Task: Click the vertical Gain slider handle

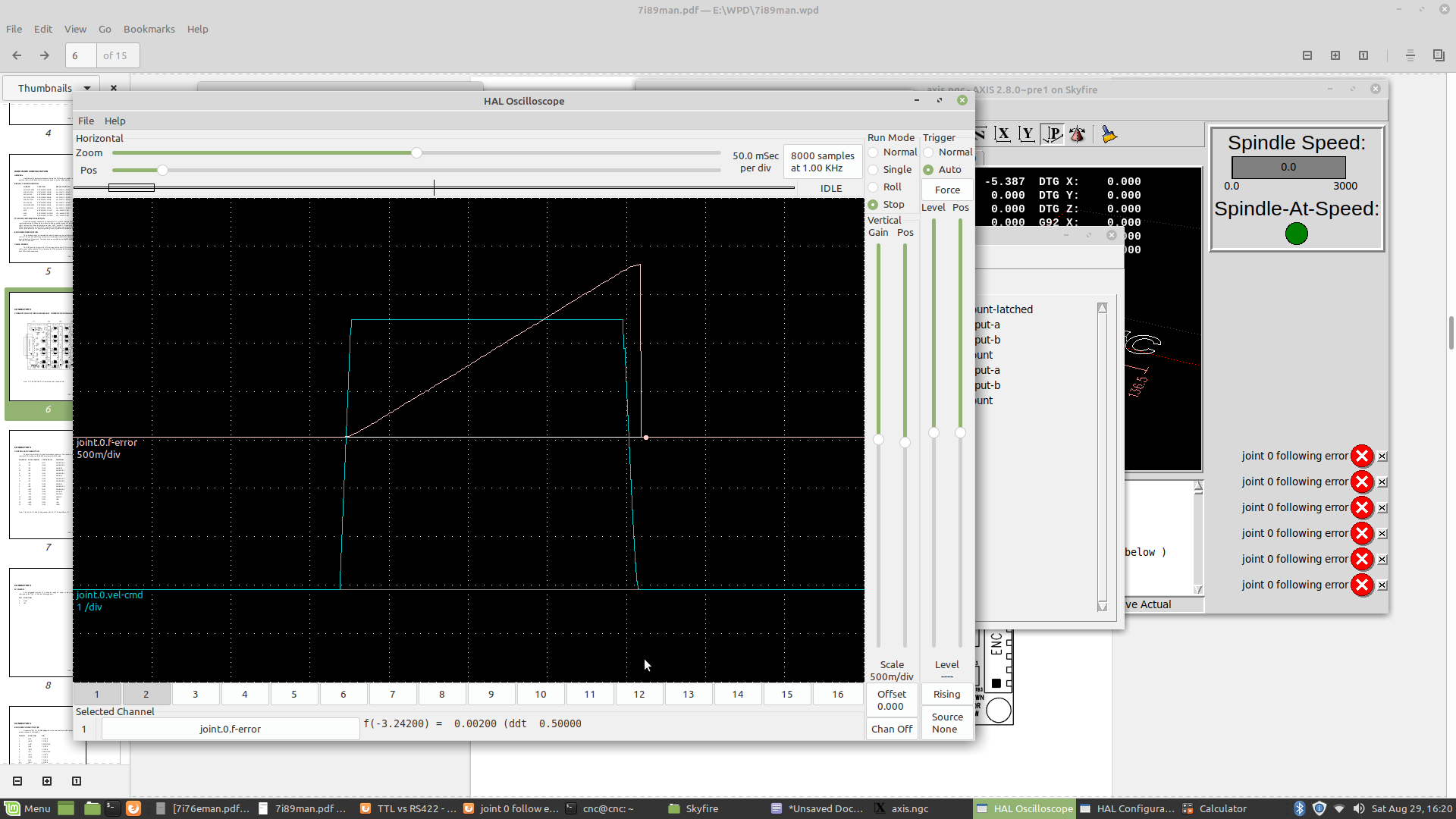Action: (x=878, y=439)
